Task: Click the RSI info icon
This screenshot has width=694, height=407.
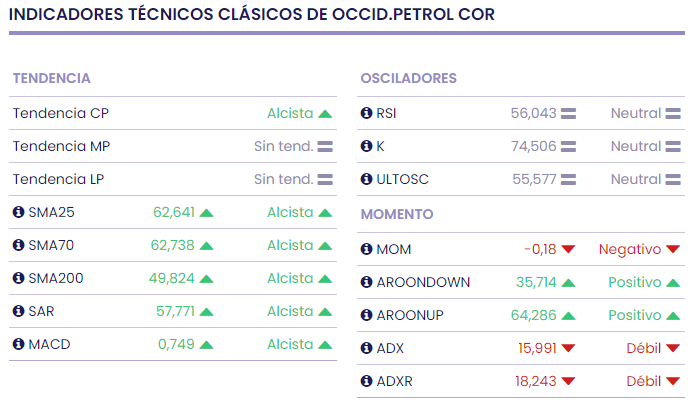Action: [x=366, y=113]
